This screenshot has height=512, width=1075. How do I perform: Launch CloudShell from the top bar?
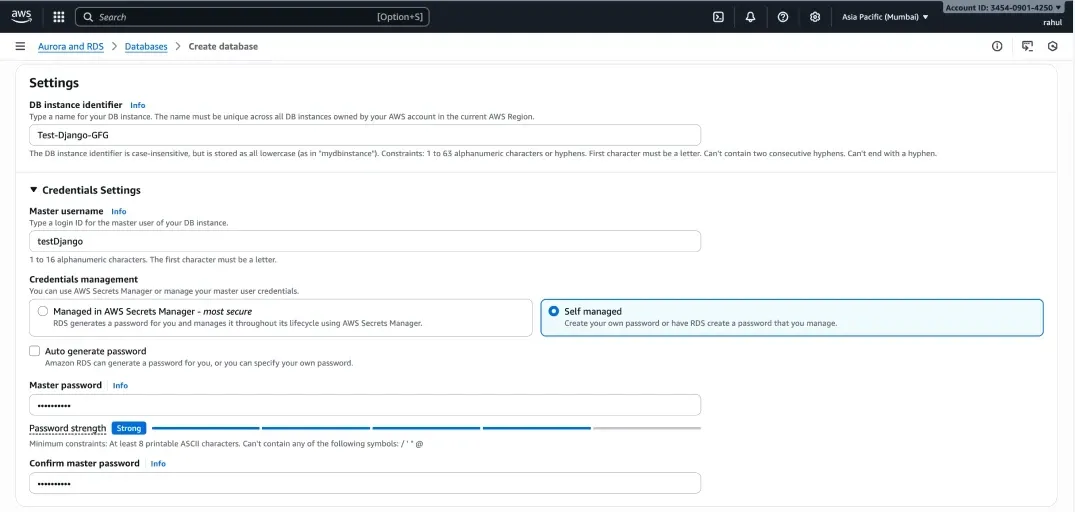718,17
